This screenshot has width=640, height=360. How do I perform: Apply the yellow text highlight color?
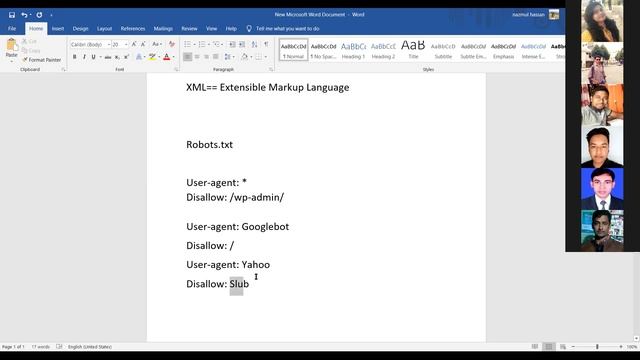click(x=152, y=57)
